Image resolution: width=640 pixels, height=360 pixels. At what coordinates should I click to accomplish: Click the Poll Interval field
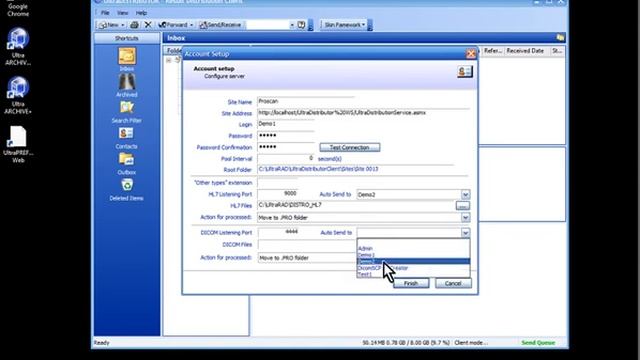(286, 158)
